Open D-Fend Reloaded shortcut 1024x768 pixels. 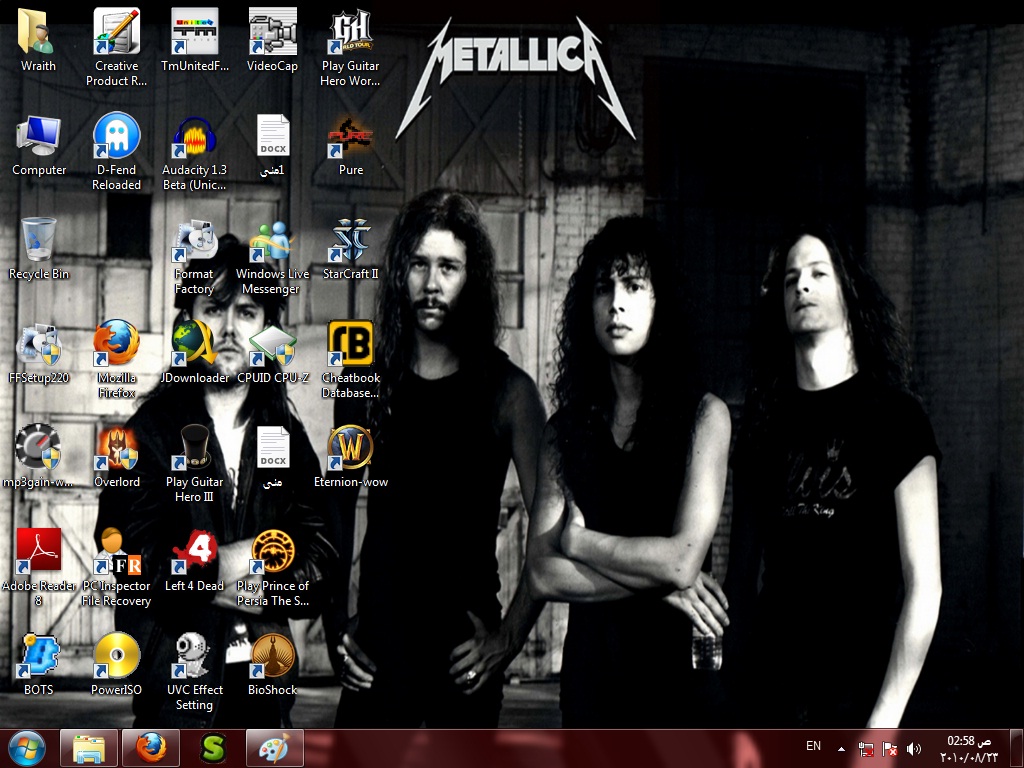116,138
